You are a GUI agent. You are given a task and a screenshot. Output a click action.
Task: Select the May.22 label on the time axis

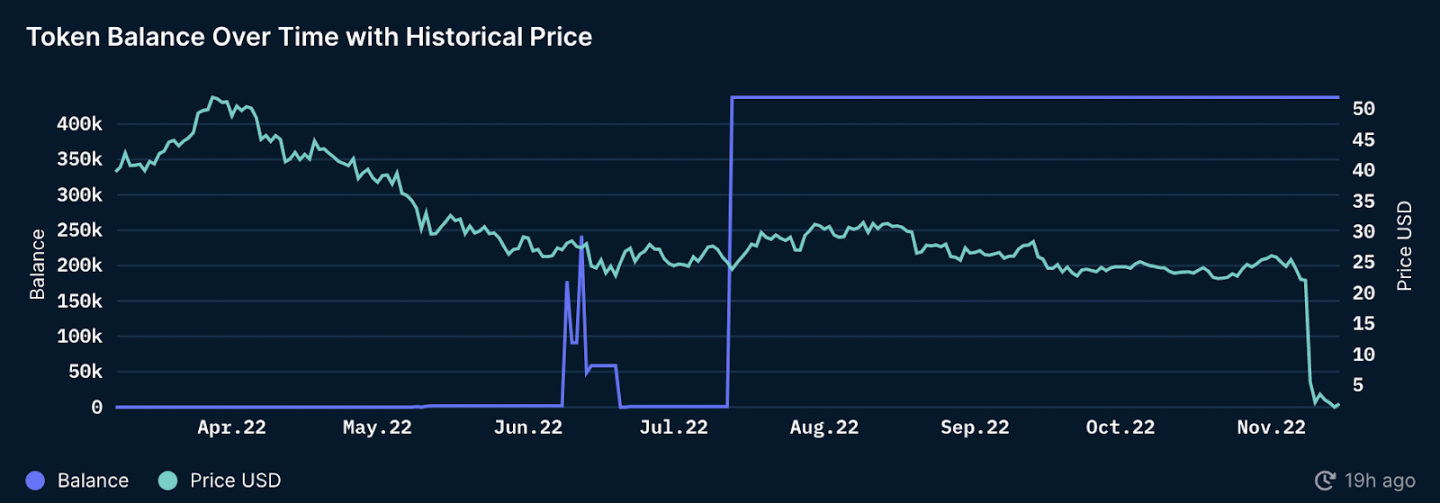pyautogui.click(x=377, y=428)
